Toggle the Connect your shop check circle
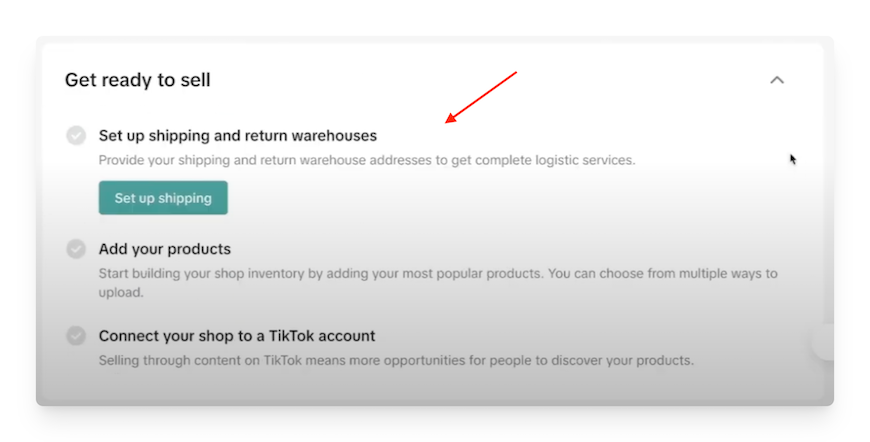Image resolution: width=870 pixels, height=442 pixels. pyautogui.click(x=76, y=336)
